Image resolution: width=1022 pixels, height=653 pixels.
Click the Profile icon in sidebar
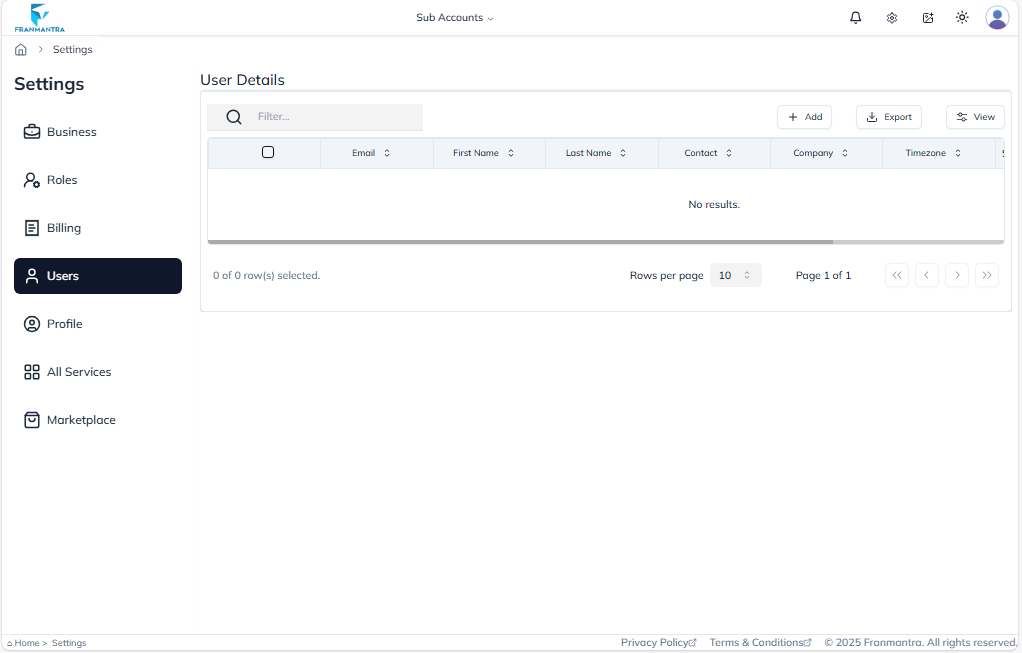click(31, 323)
